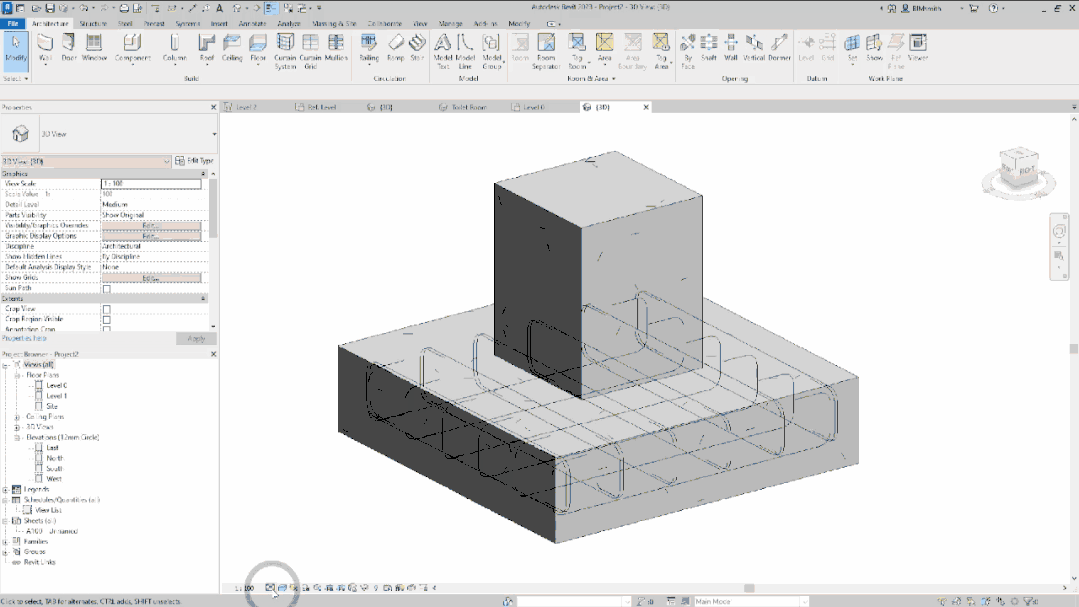1079x607 pixels.
Task: Expand the 3D Views tree node
Action: (x=17, y=427)
